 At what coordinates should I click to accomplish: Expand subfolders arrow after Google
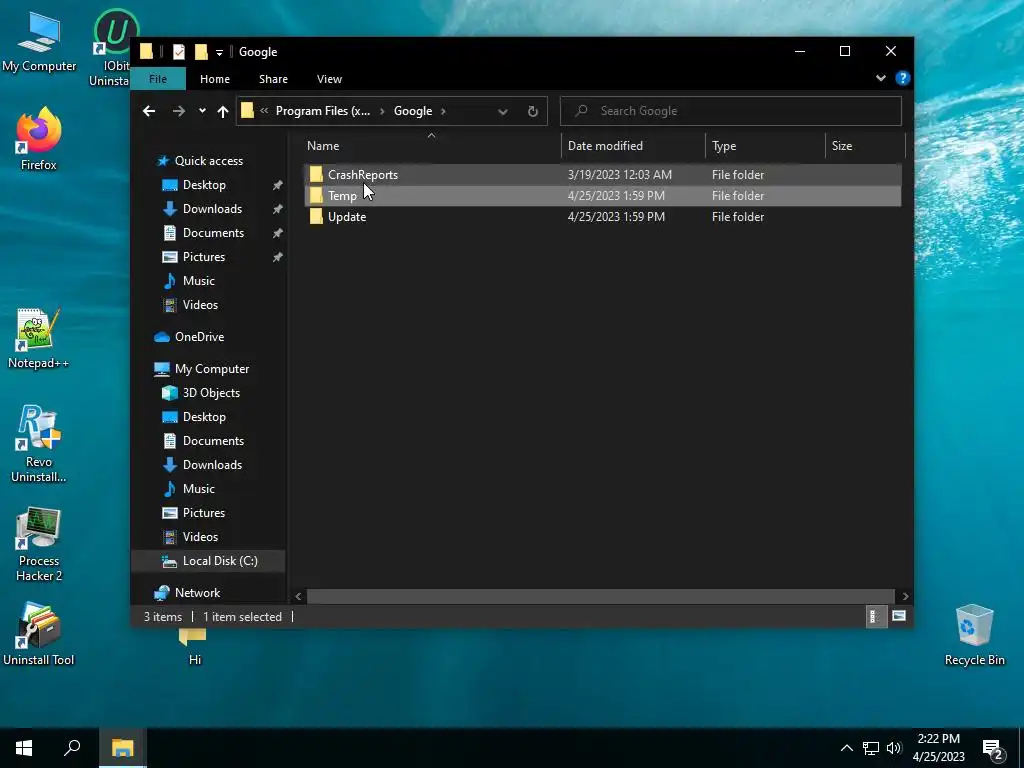click(x=443, y=111)
